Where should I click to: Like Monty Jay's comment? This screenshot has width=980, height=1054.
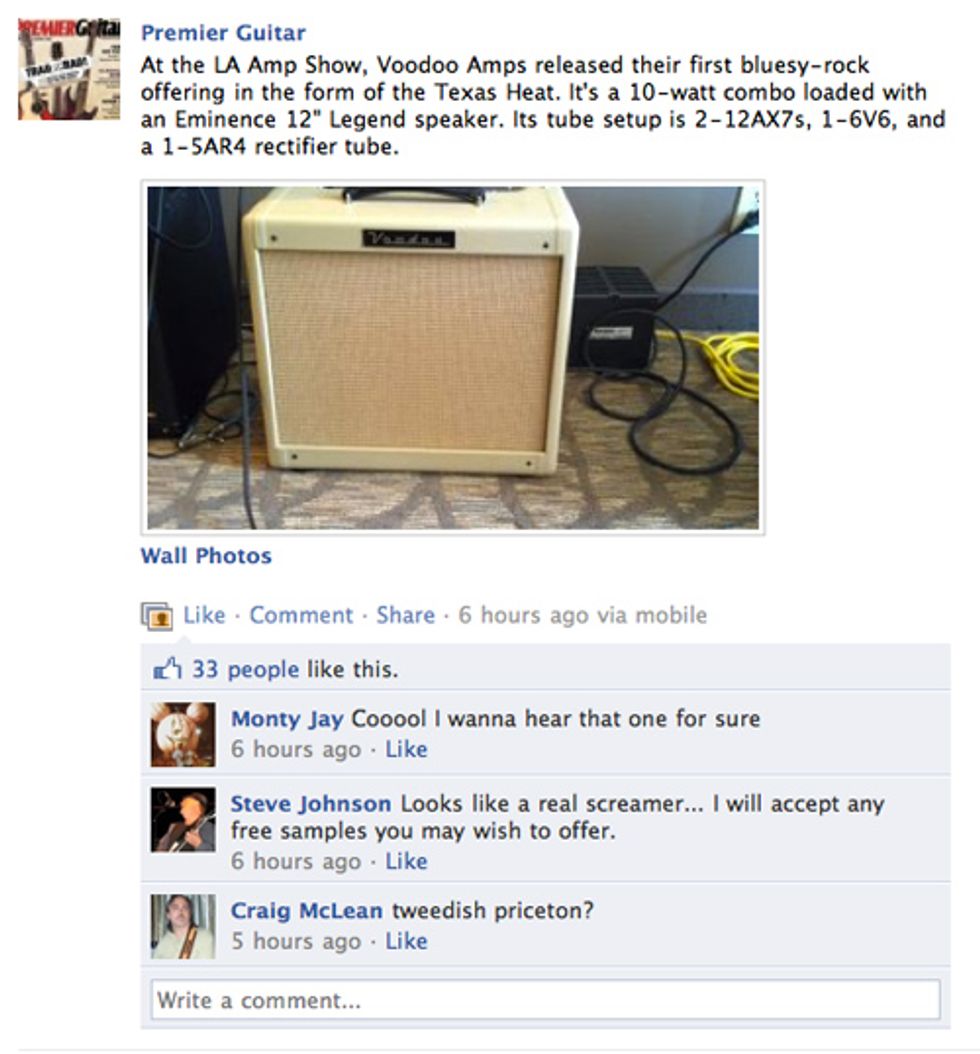(406, 749)
